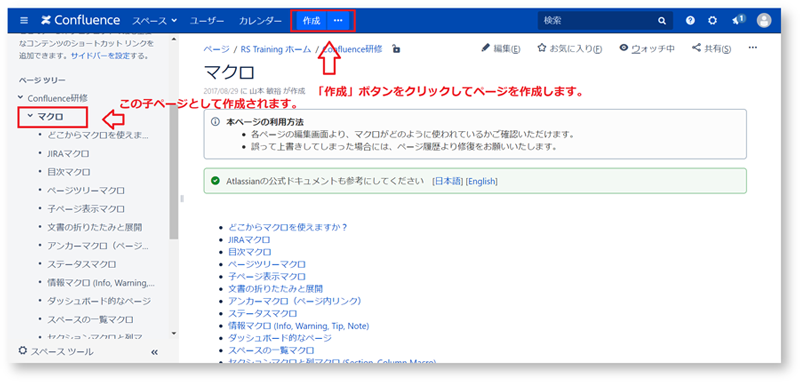Viewport: 800px width, 382px height.
Task: Open ダッシュボード的なページ in page tree
Action: coord(99,301)
